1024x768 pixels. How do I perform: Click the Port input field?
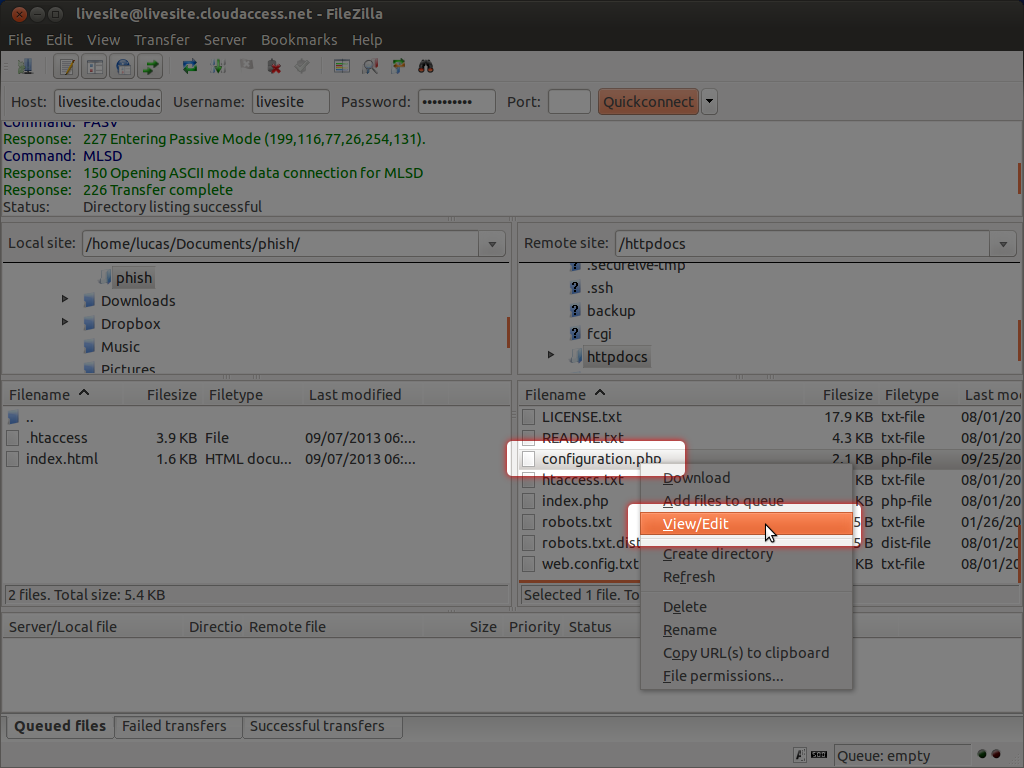coord(569,102)
